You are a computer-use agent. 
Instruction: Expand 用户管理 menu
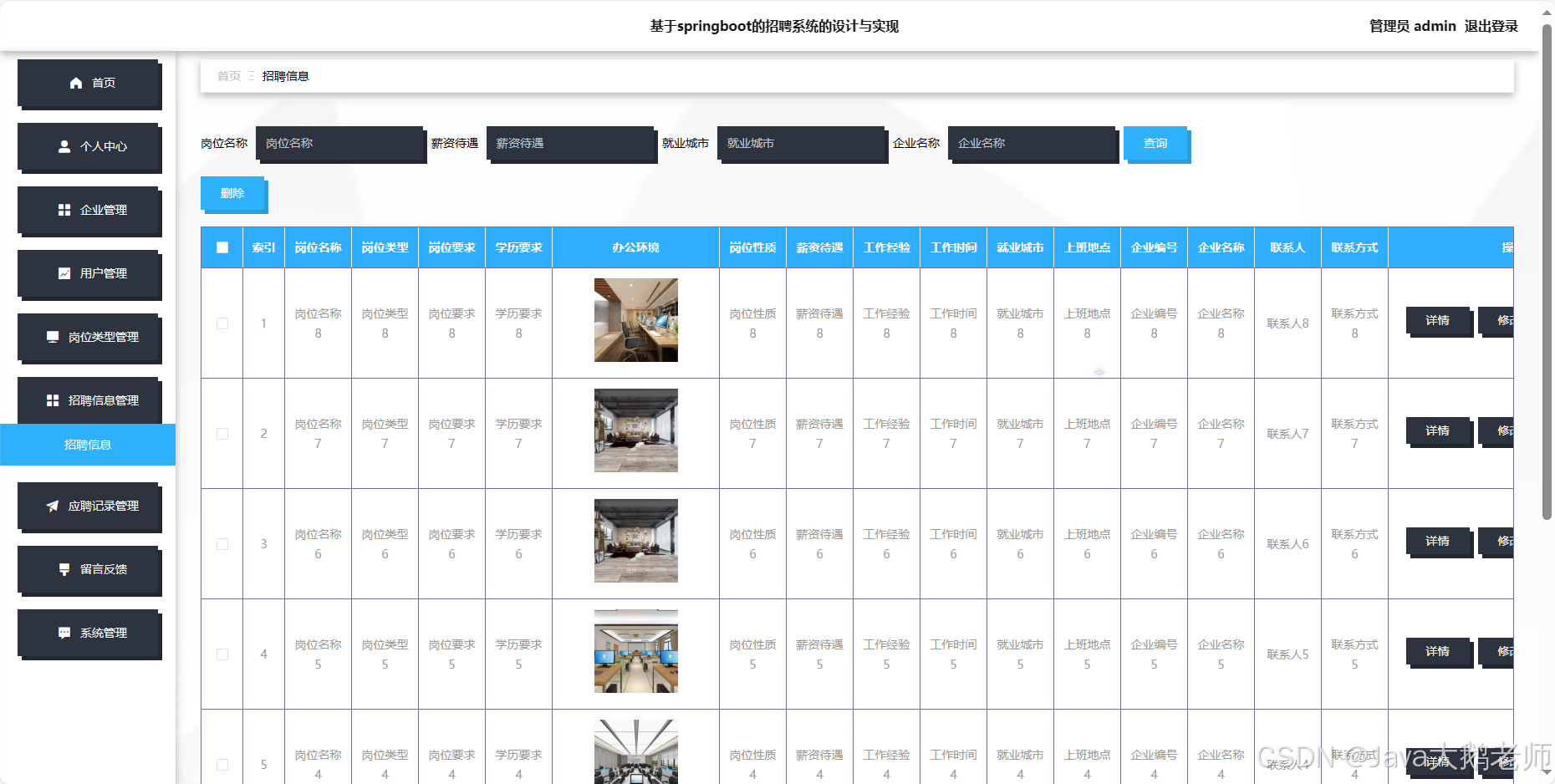[89, 273]
